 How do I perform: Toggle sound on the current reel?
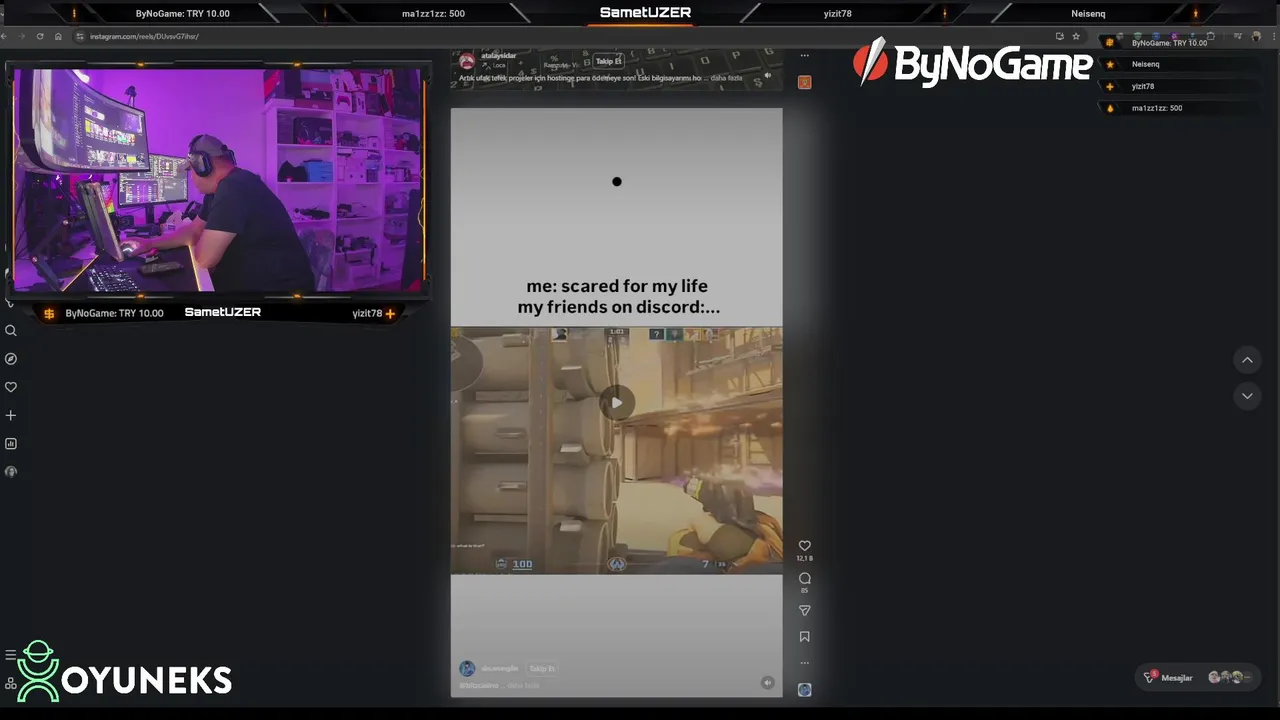point(767,683)
